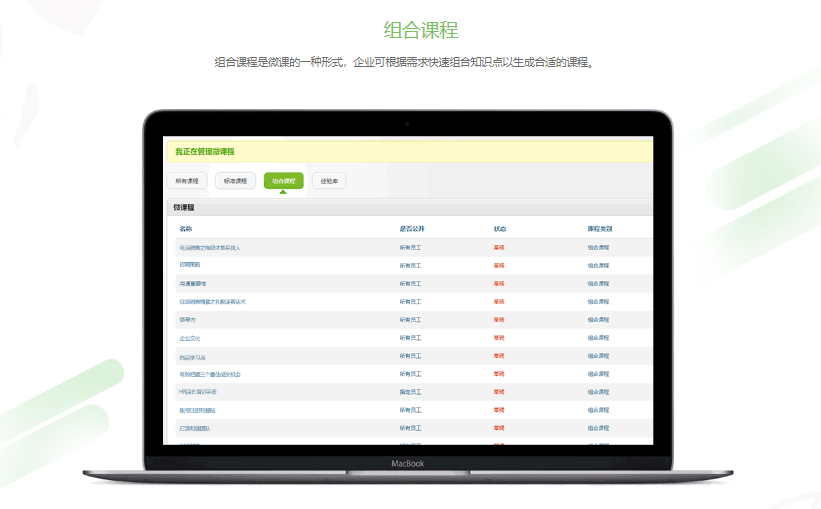Click 所有员工 in the 有效把握三个最佳成交机会 row
The image size is (821, 509).
coord(410,374)
